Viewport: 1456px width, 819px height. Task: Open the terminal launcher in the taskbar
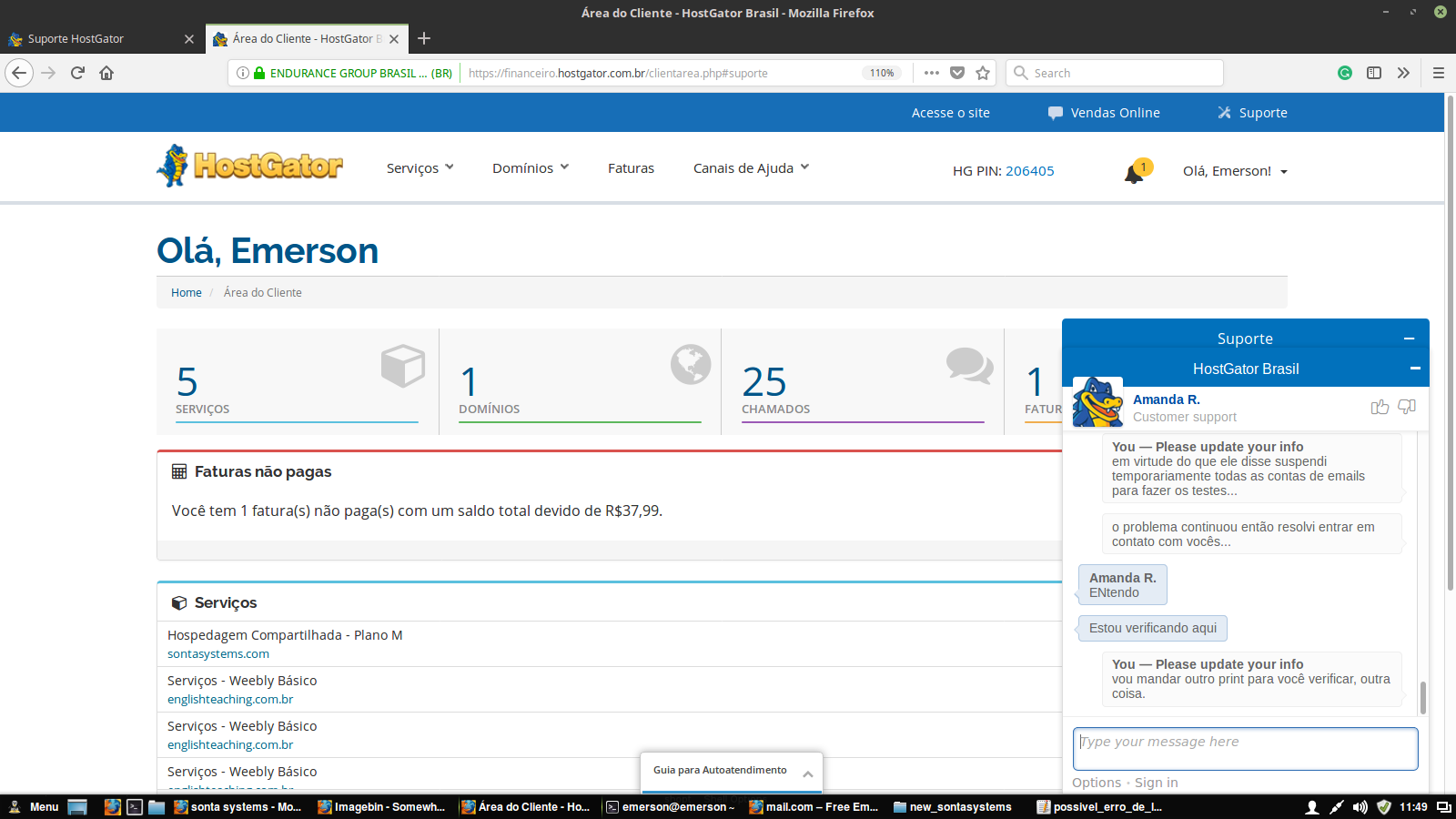coord(135,807)
